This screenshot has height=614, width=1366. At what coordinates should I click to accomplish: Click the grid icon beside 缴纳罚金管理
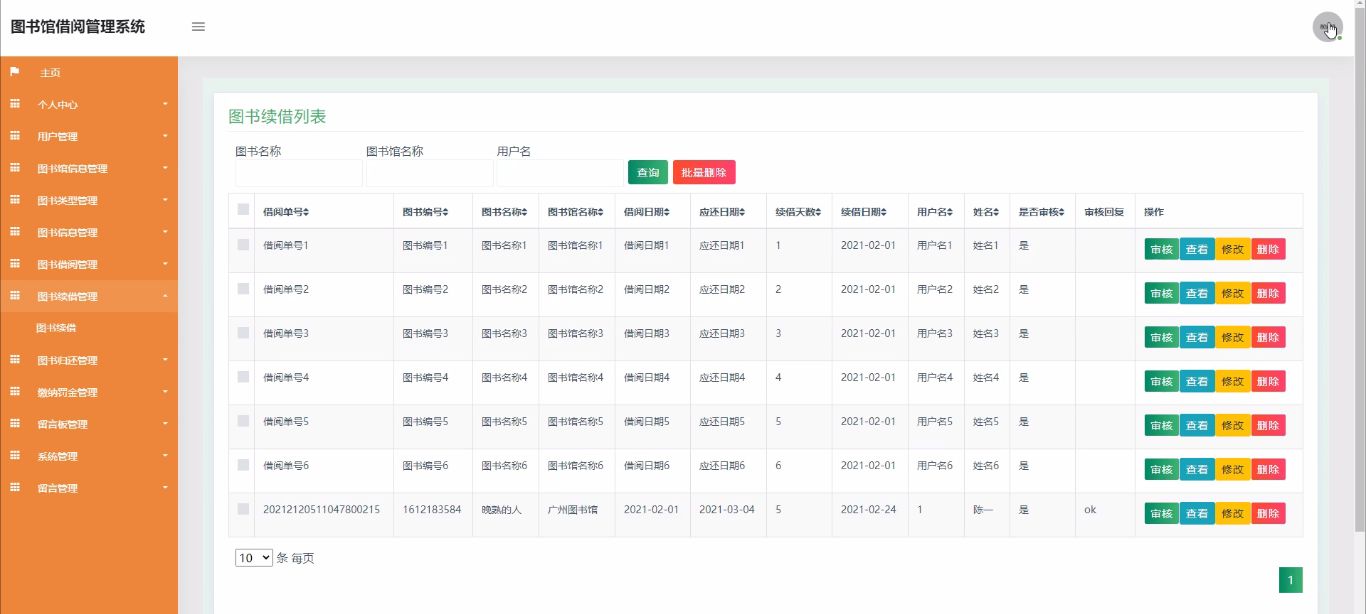pyautogui.click(x=15, y=392)
